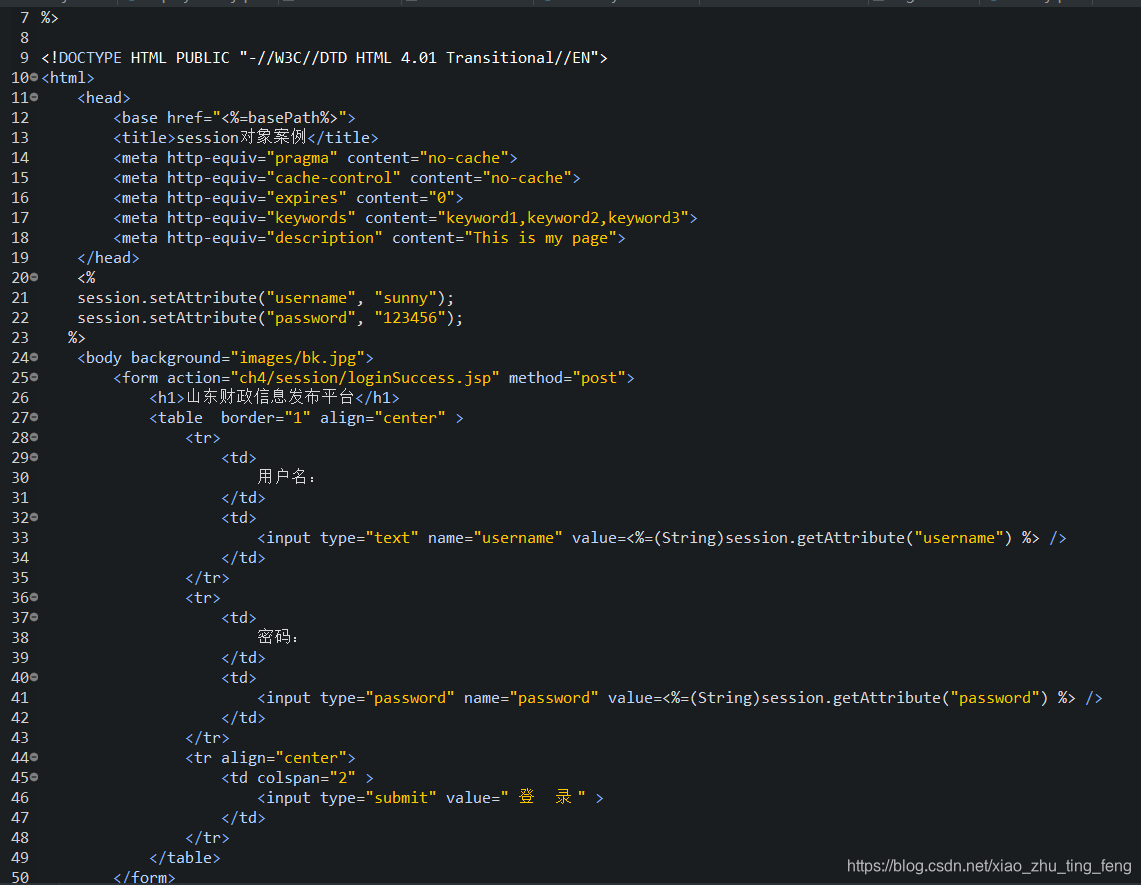
Task: Click getAttribute("username") on line 33
Action: point(905,538)
